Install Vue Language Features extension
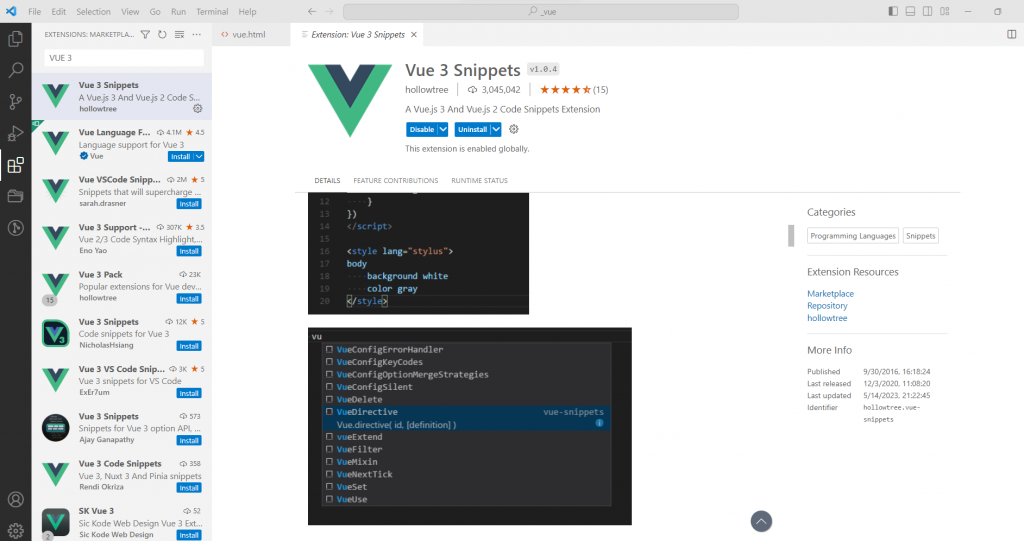The width and height of the screenshot is (1024, 541). pyautogui.click(x=181, y=157)
